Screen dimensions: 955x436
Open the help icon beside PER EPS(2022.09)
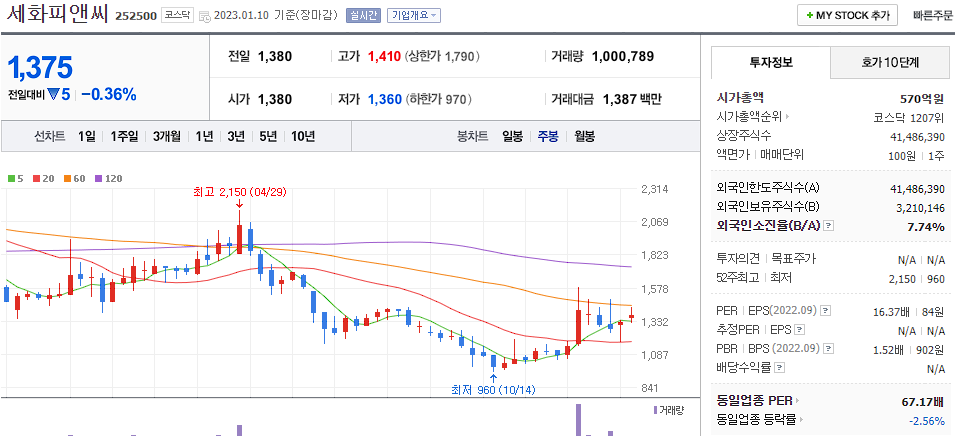(826, 311)
